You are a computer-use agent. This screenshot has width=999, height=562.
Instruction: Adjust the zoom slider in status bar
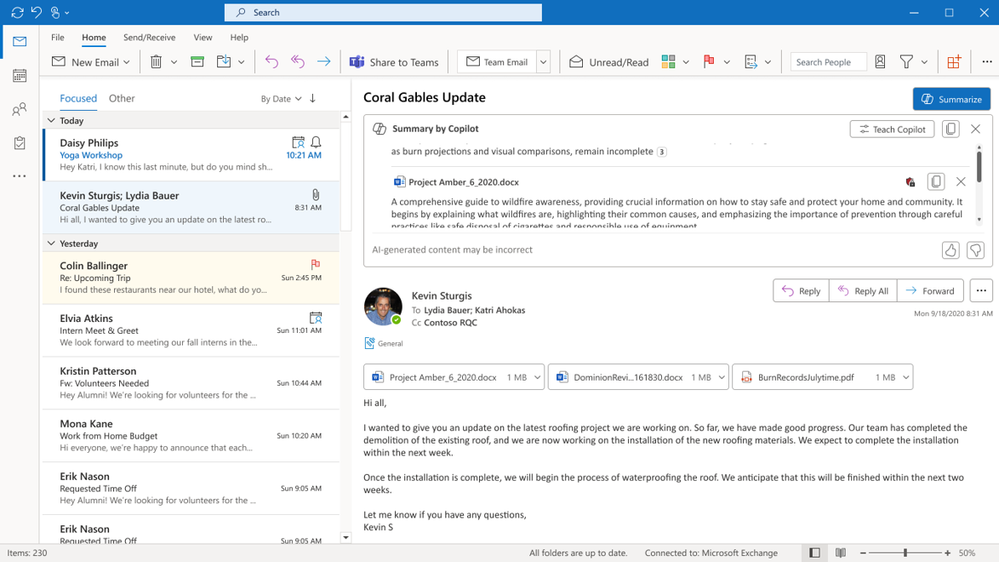(x=905, y=553)
